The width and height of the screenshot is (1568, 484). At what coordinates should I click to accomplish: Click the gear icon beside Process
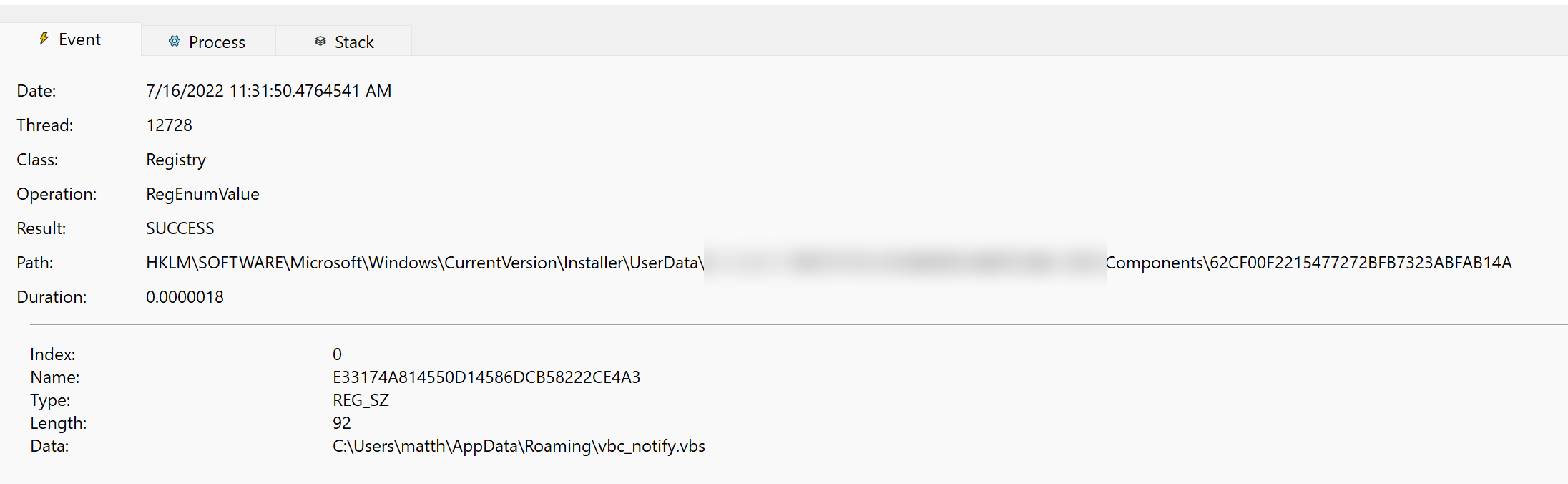point(175,42)
